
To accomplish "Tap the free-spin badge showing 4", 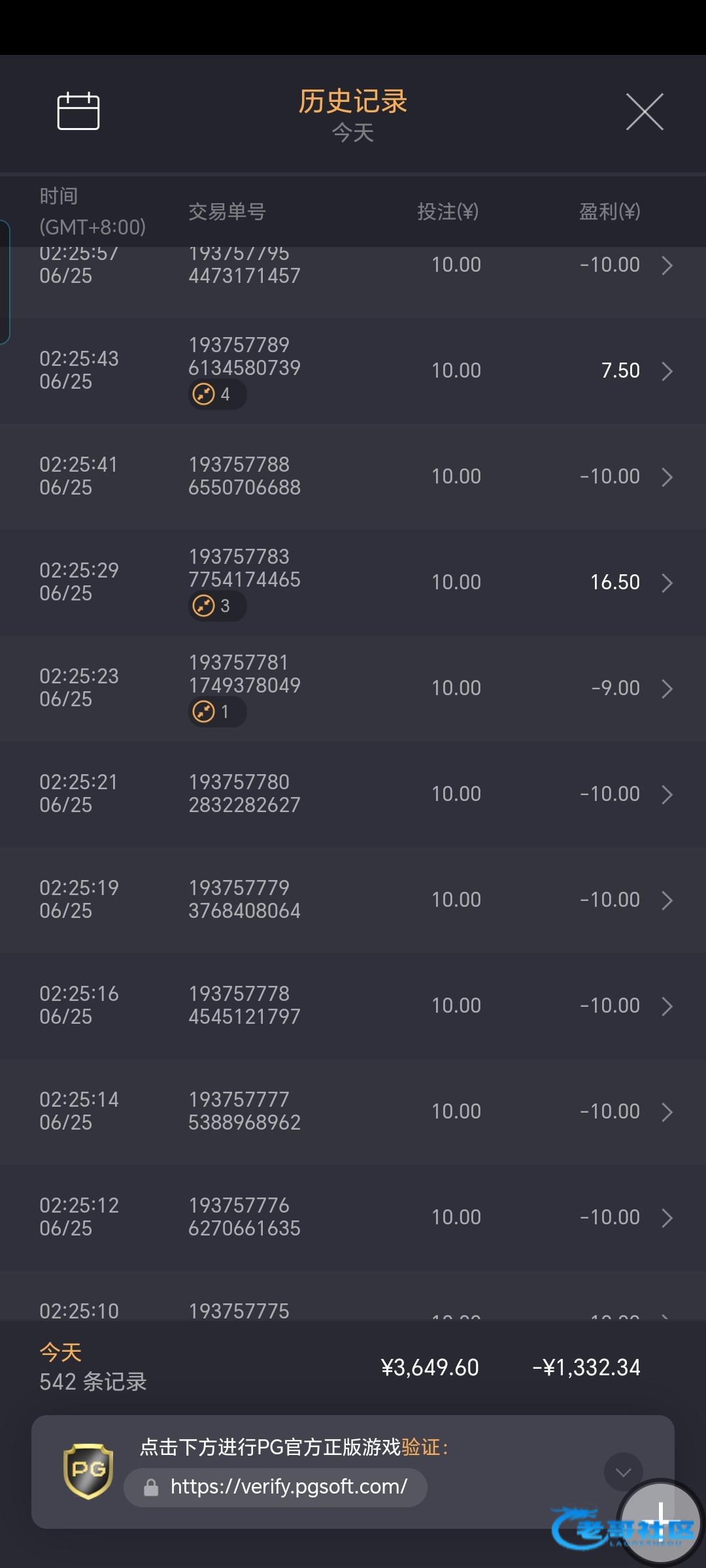I will coord(217,395).
